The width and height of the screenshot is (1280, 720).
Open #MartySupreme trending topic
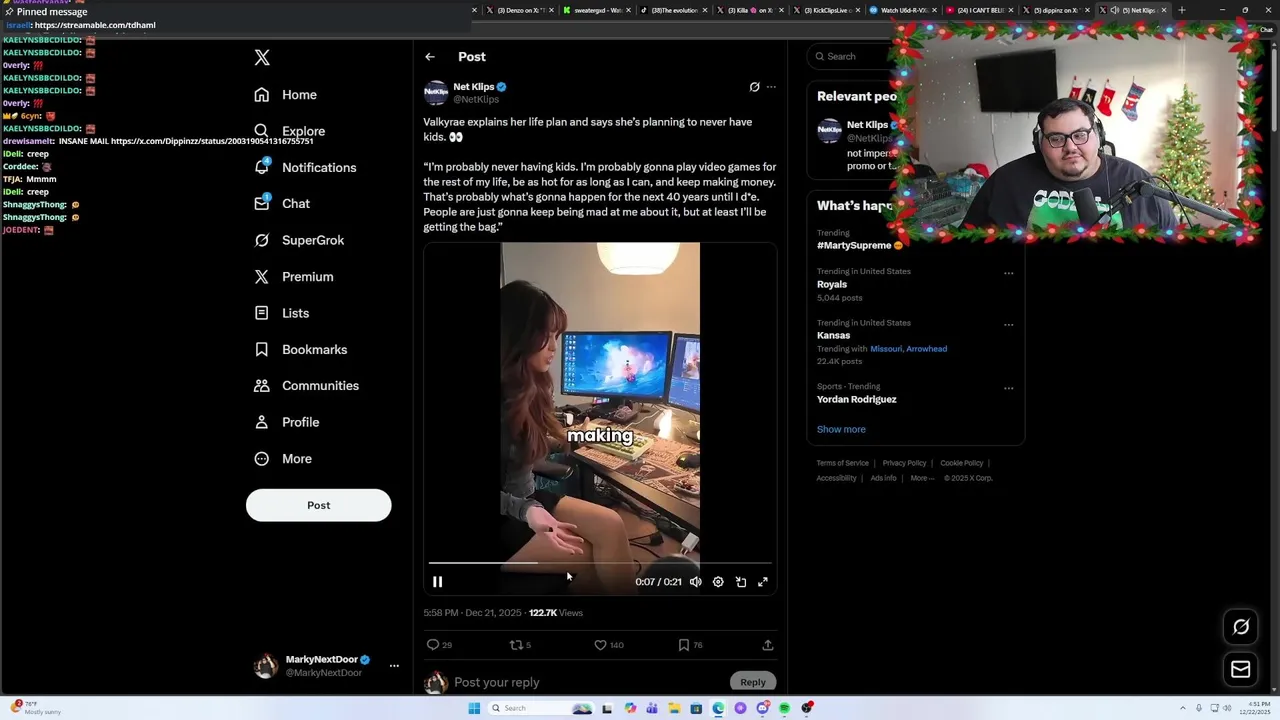click(x=854, y=245)
